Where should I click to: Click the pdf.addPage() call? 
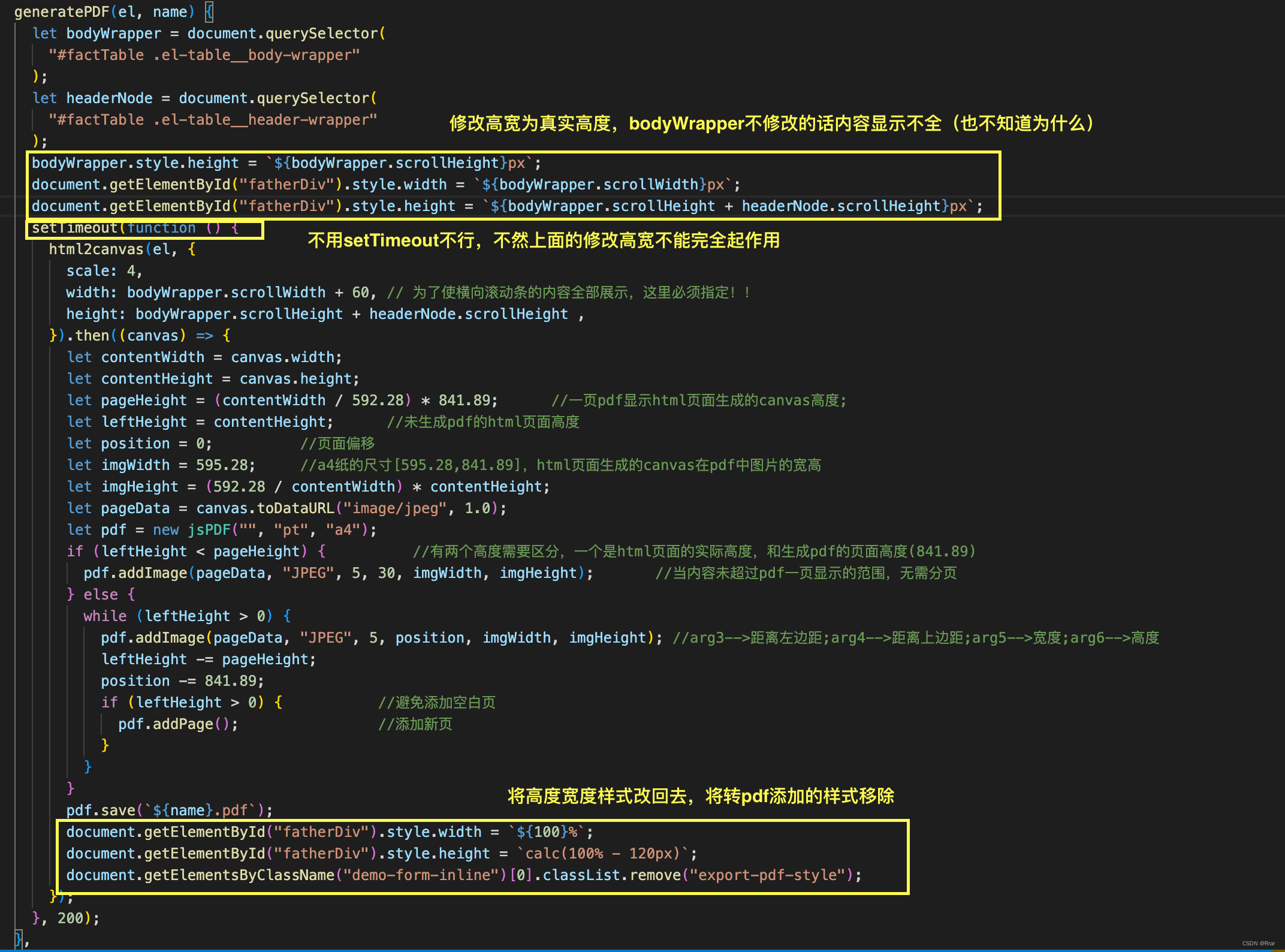click(177, 724)
